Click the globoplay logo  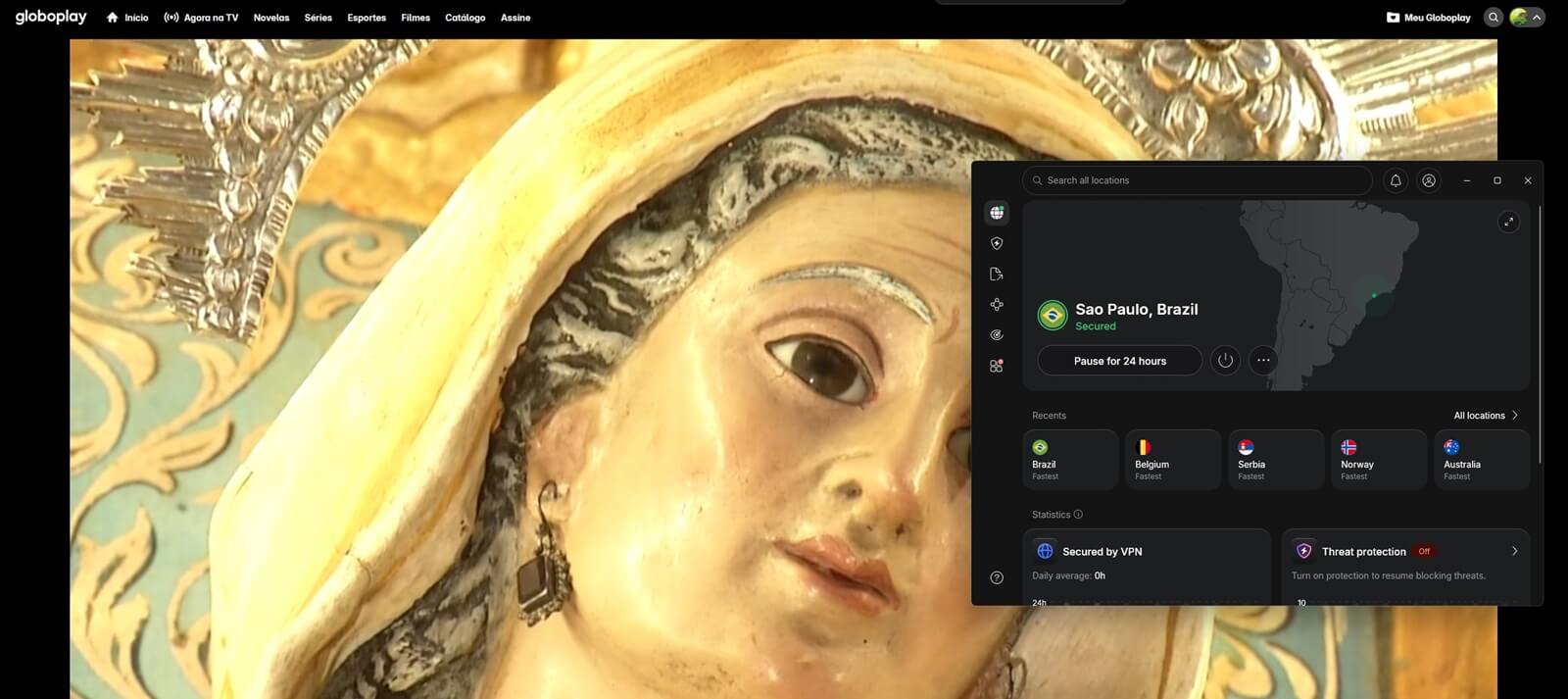(x=51, y=17)
